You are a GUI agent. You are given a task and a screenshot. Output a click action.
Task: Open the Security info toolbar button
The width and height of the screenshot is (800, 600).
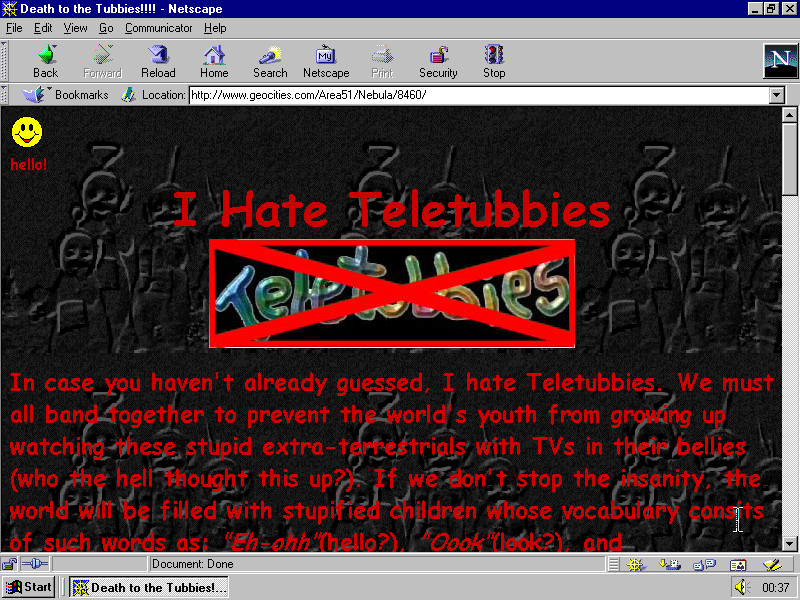pyautogui.click(x=438, y=62)
